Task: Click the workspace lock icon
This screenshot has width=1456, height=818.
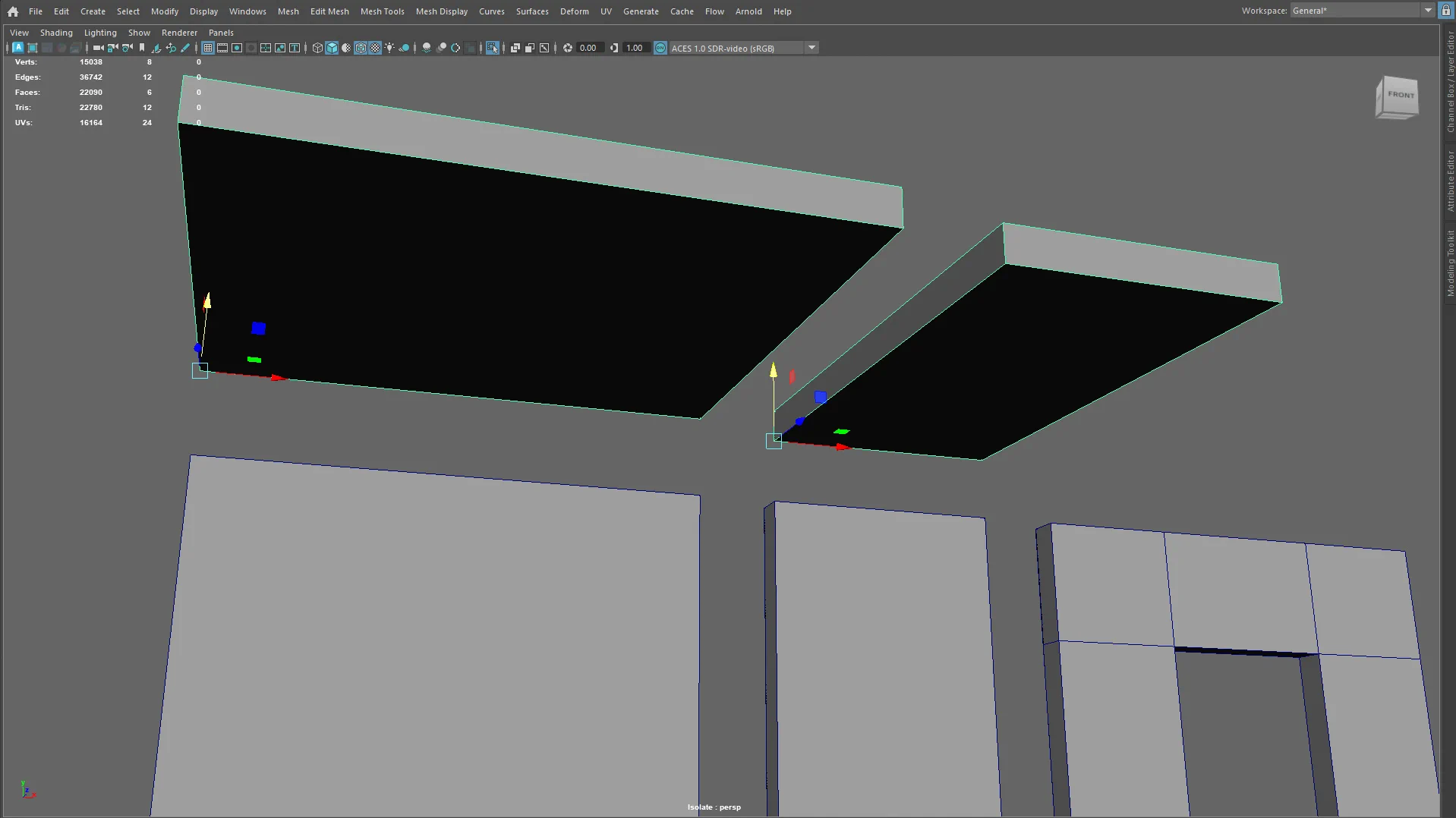Action: tap(1446, 11)
